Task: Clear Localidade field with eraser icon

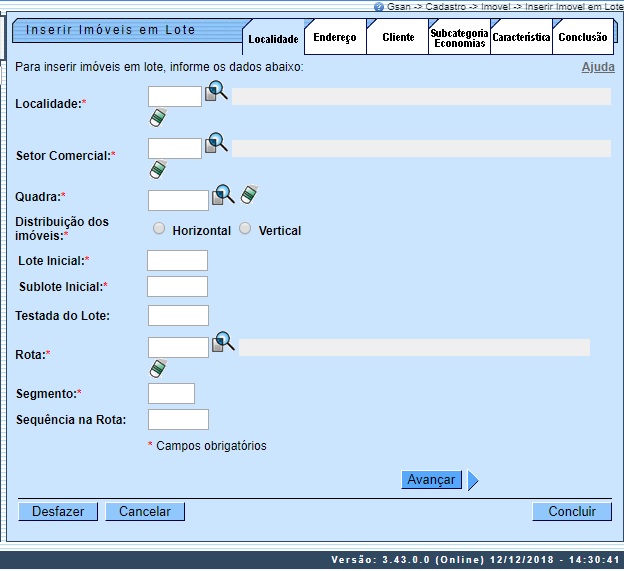Action: [x=158, y=118]
